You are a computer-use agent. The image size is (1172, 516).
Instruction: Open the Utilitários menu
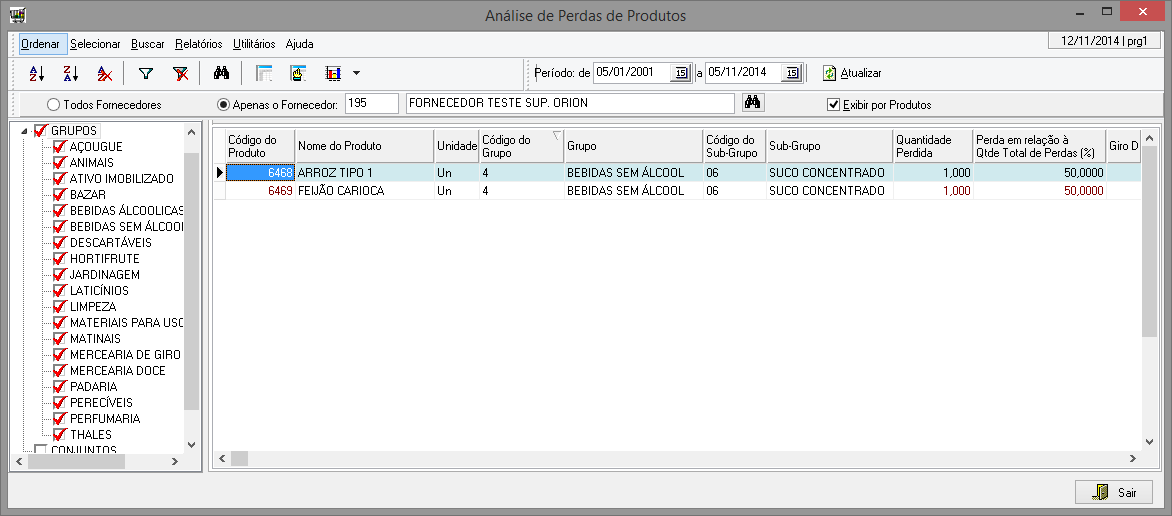pyautogui.click(x=254, y=44)
